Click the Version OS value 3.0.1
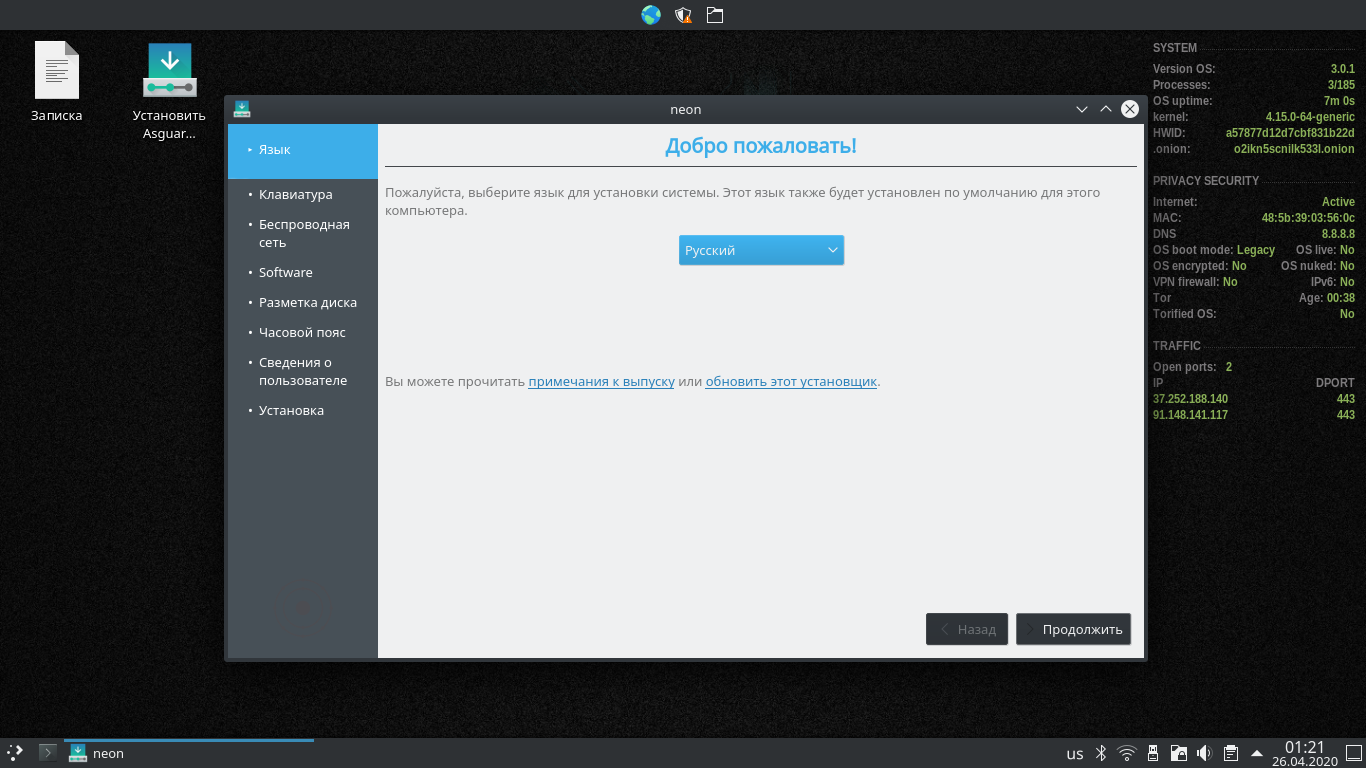Image resolution: width=1366 pixels, height=768 pixels. coord(1342,69)
